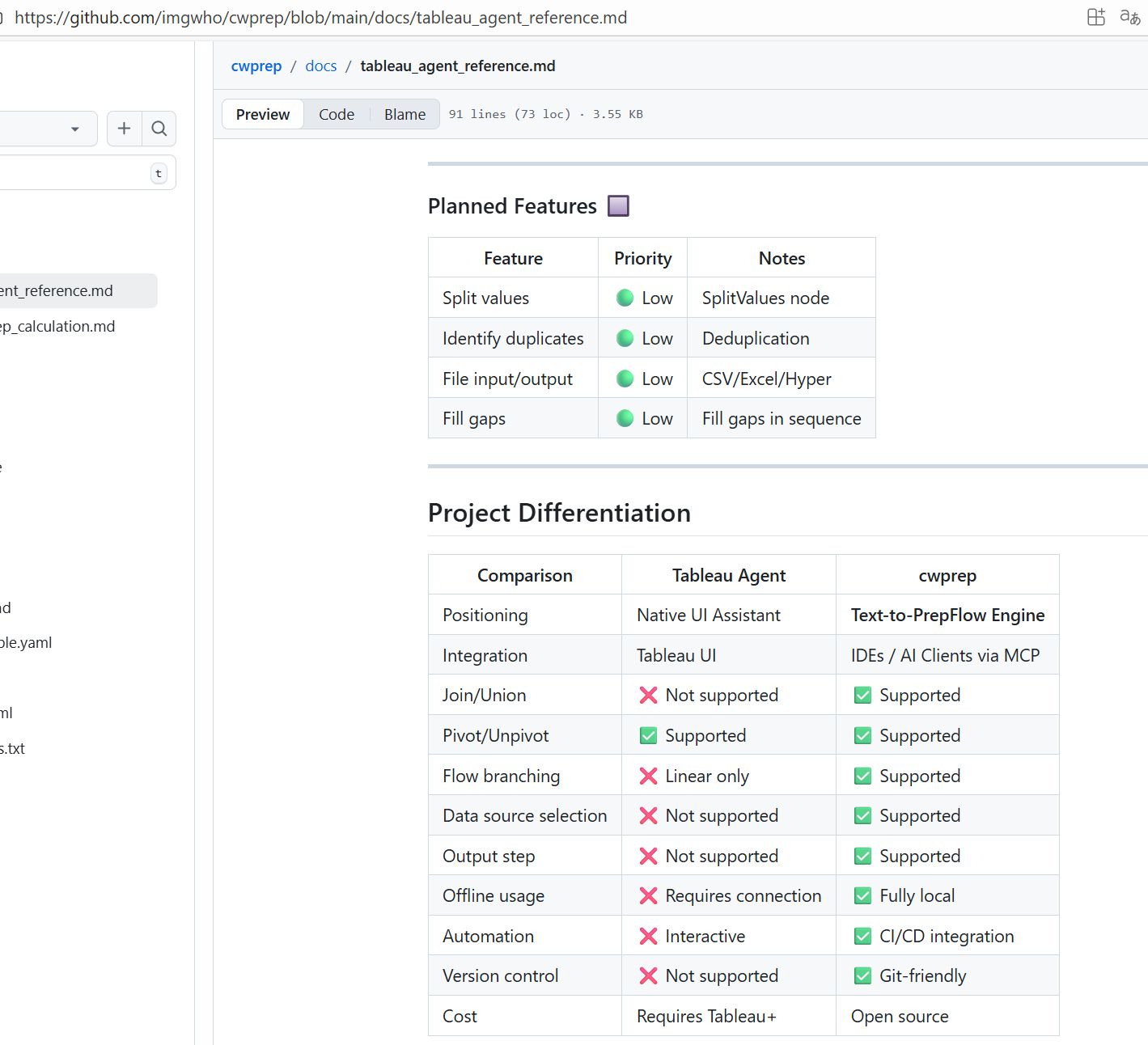This screenshot has width=1148, height=1045.
Task: Click red X in Version control row
Action: pos(648,975)
